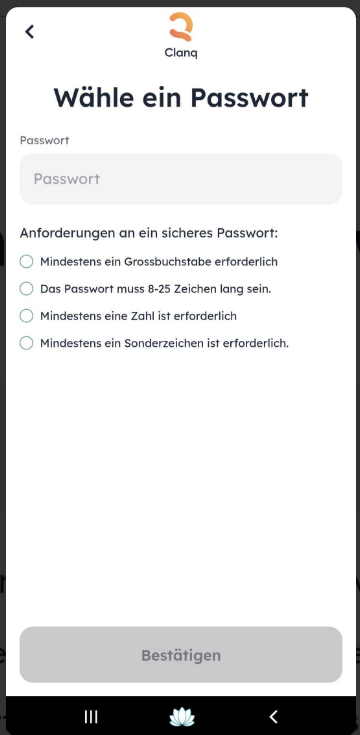Click 'Anforderungen an ein sicheres Passwort' heading
This screenshot has height=735, width=360.
[149, 233]
